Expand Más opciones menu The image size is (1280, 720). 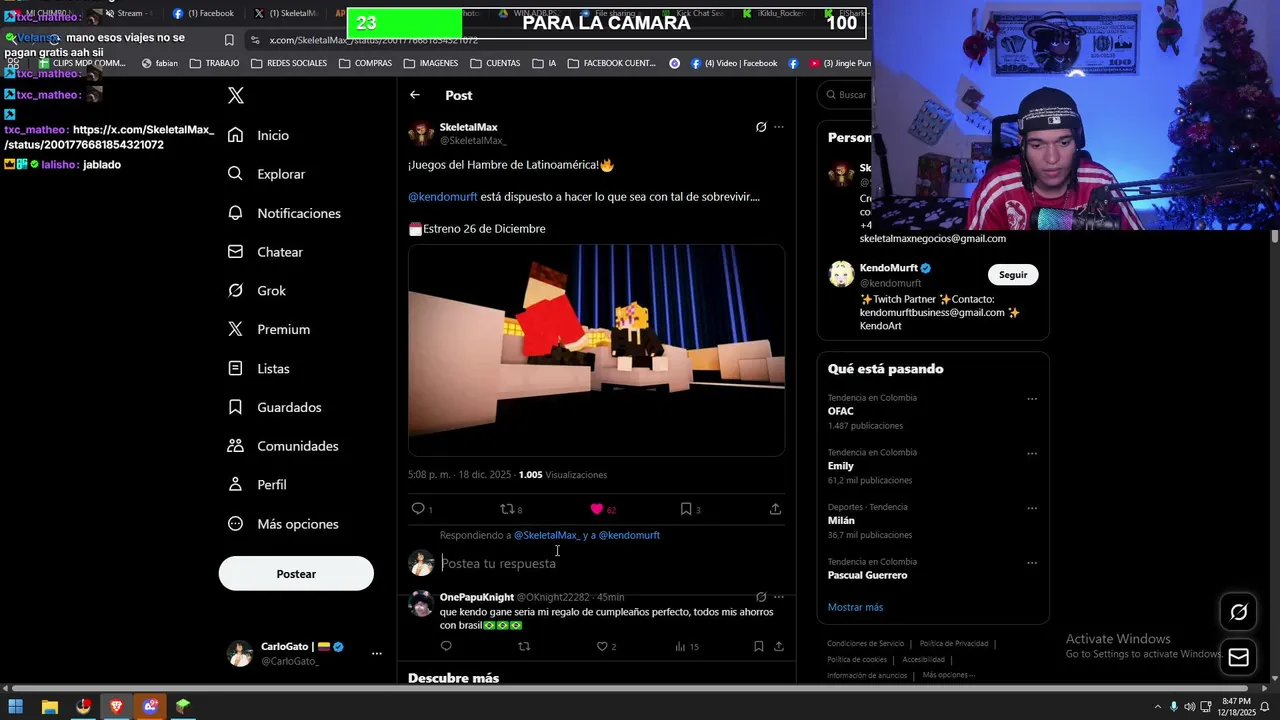click(284, 524)
